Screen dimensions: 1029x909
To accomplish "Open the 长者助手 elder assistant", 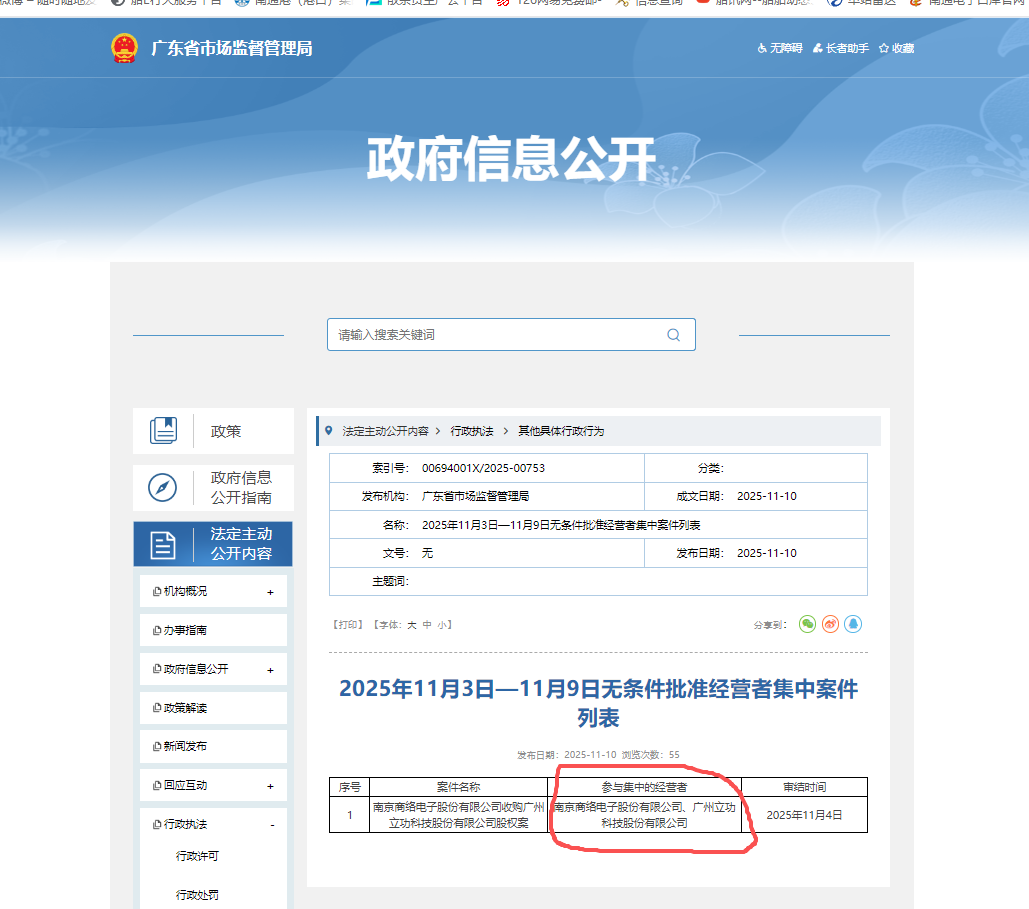I will pyautogui.click(x=841, y=48).
